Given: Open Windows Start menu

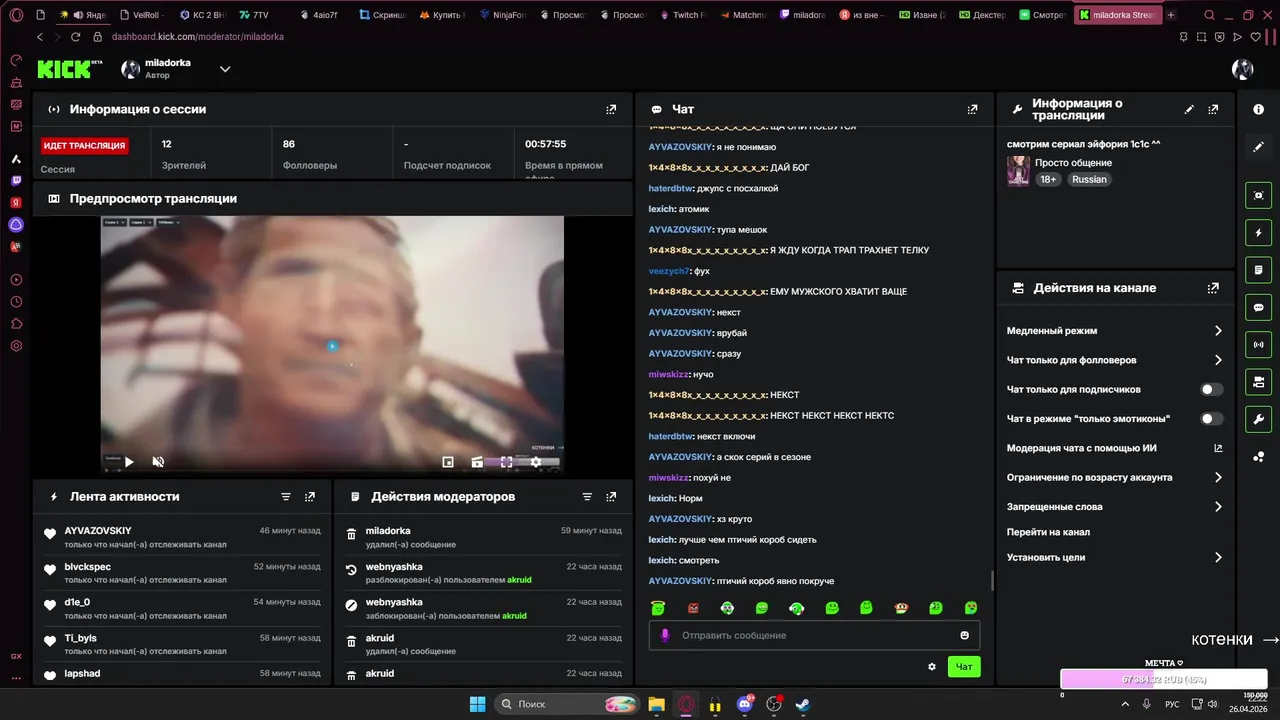Looking at the screenshot, I should (477, 704).
